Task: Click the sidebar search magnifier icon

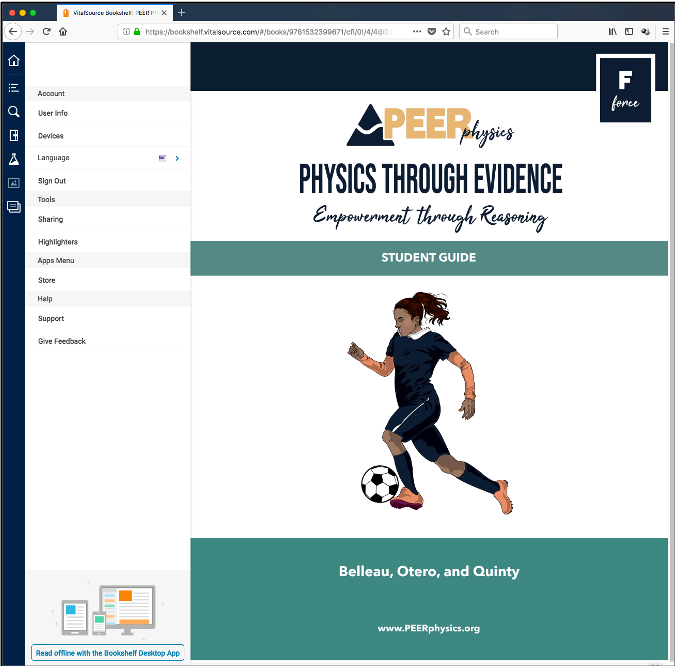Action: point(13,112)
